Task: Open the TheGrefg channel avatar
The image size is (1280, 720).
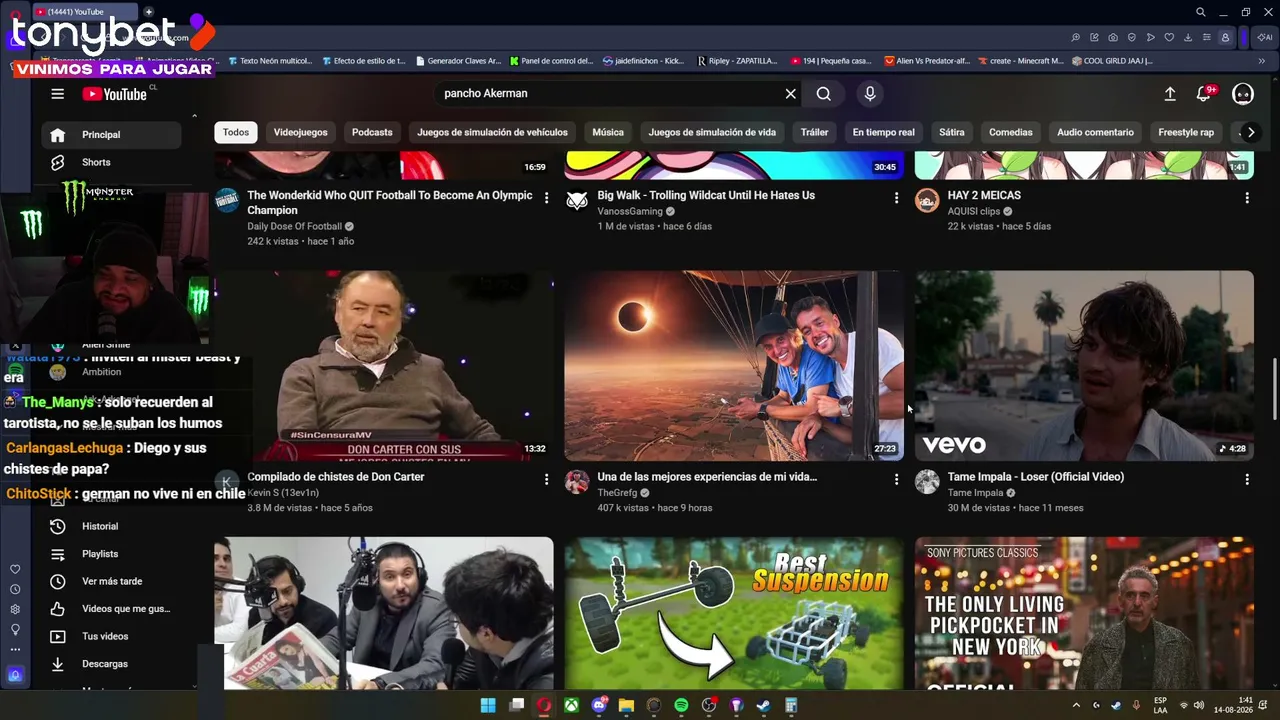Action: coord(577,482)
